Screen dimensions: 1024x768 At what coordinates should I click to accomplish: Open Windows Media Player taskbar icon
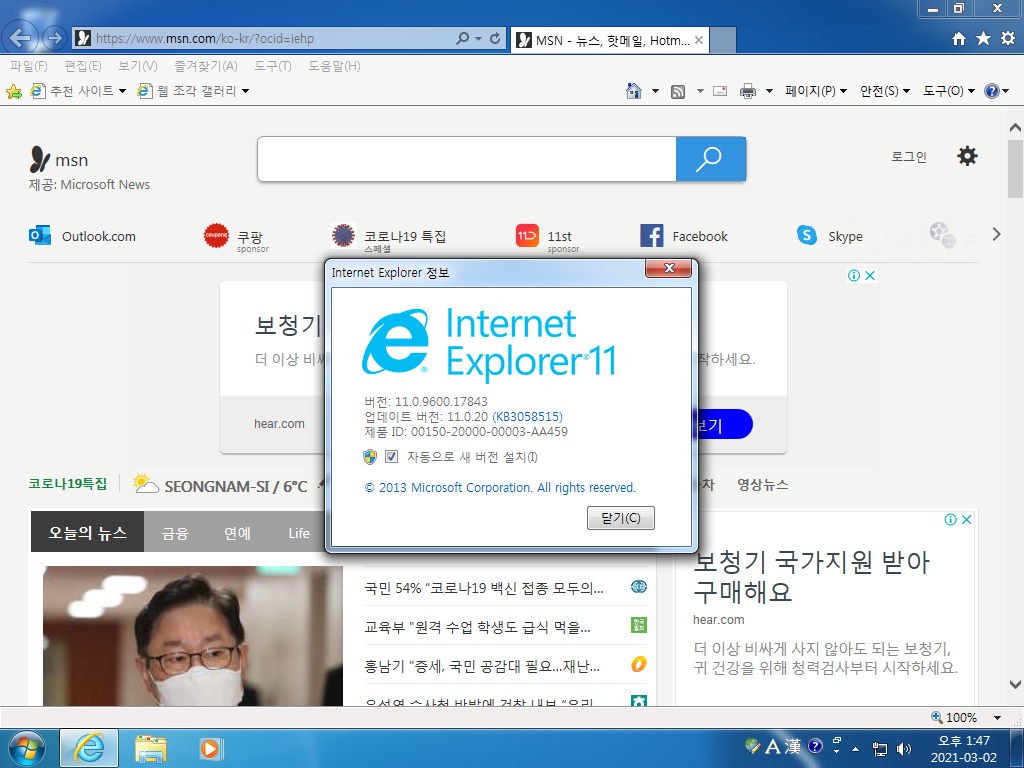[210, 748]
